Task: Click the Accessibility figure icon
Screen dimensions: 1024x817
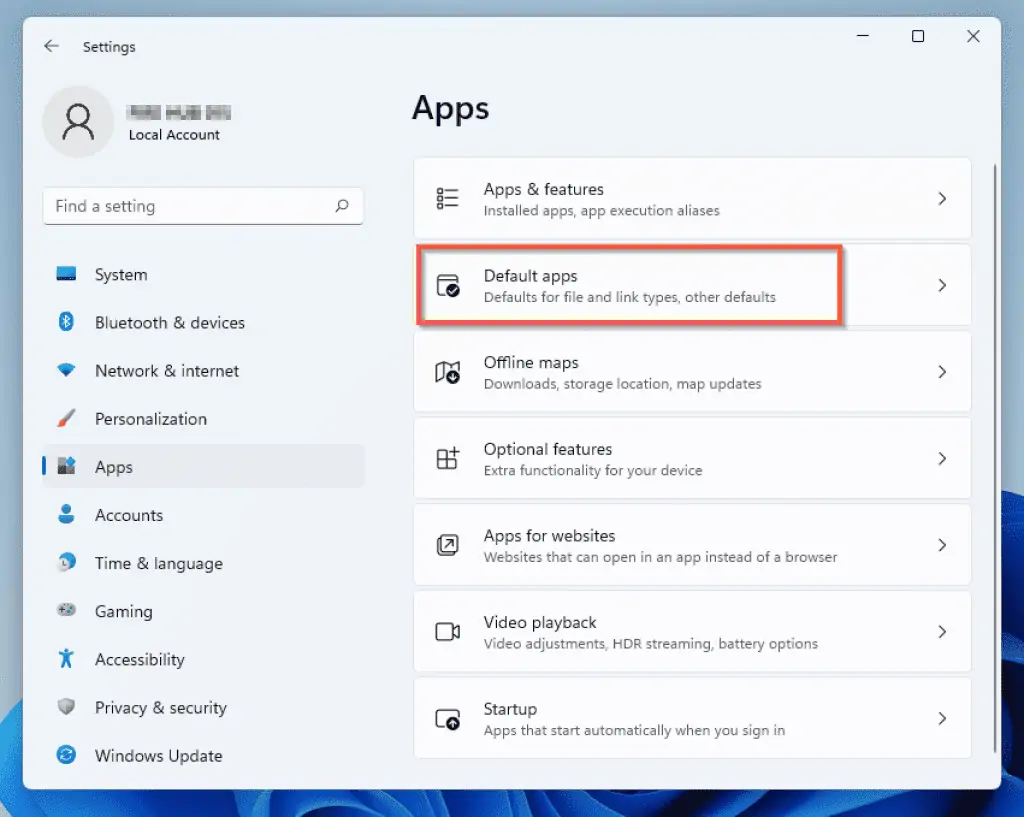Action: 66,658
